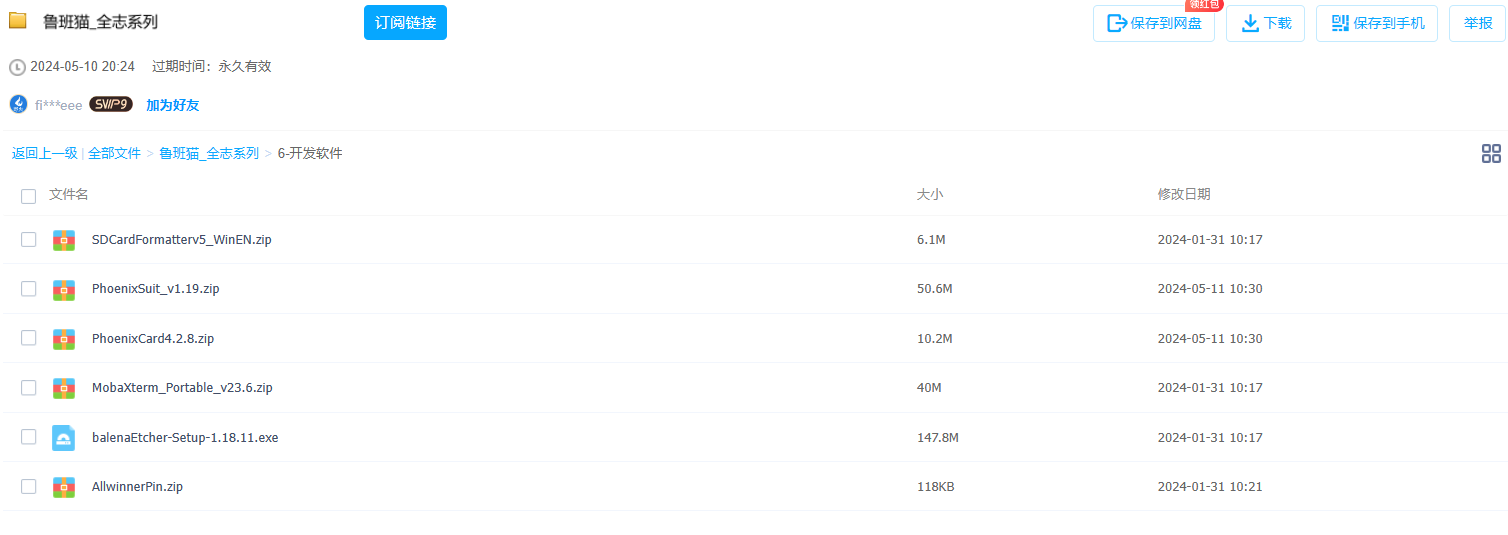1508x535 pixels.
Task: Check the balenaEtcher-Setup checkbox
Action: [29, 437]
